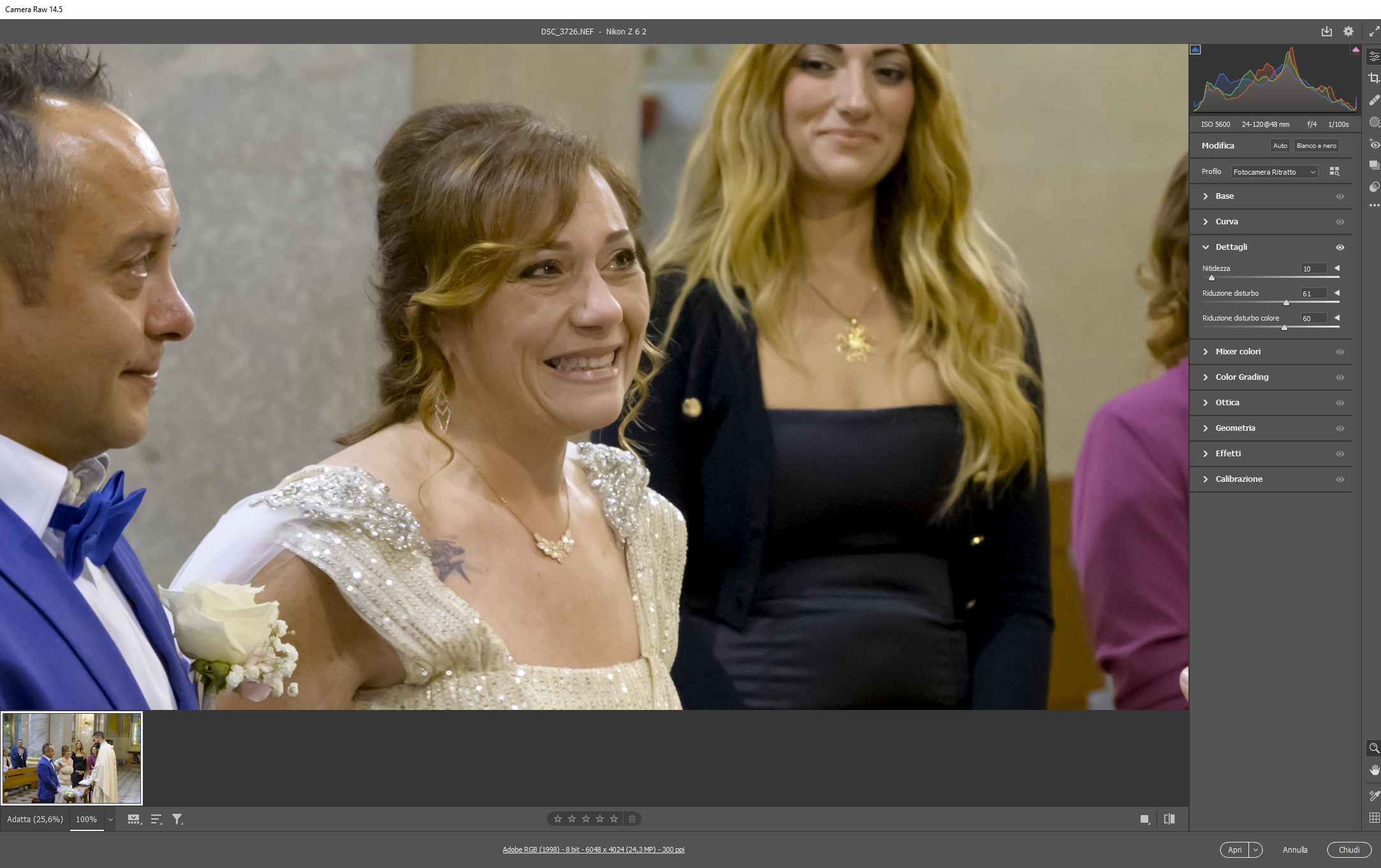Toggle Color Grading visibility eye
Viewport: 1381px width, 868px height.
click(1340, 377)
